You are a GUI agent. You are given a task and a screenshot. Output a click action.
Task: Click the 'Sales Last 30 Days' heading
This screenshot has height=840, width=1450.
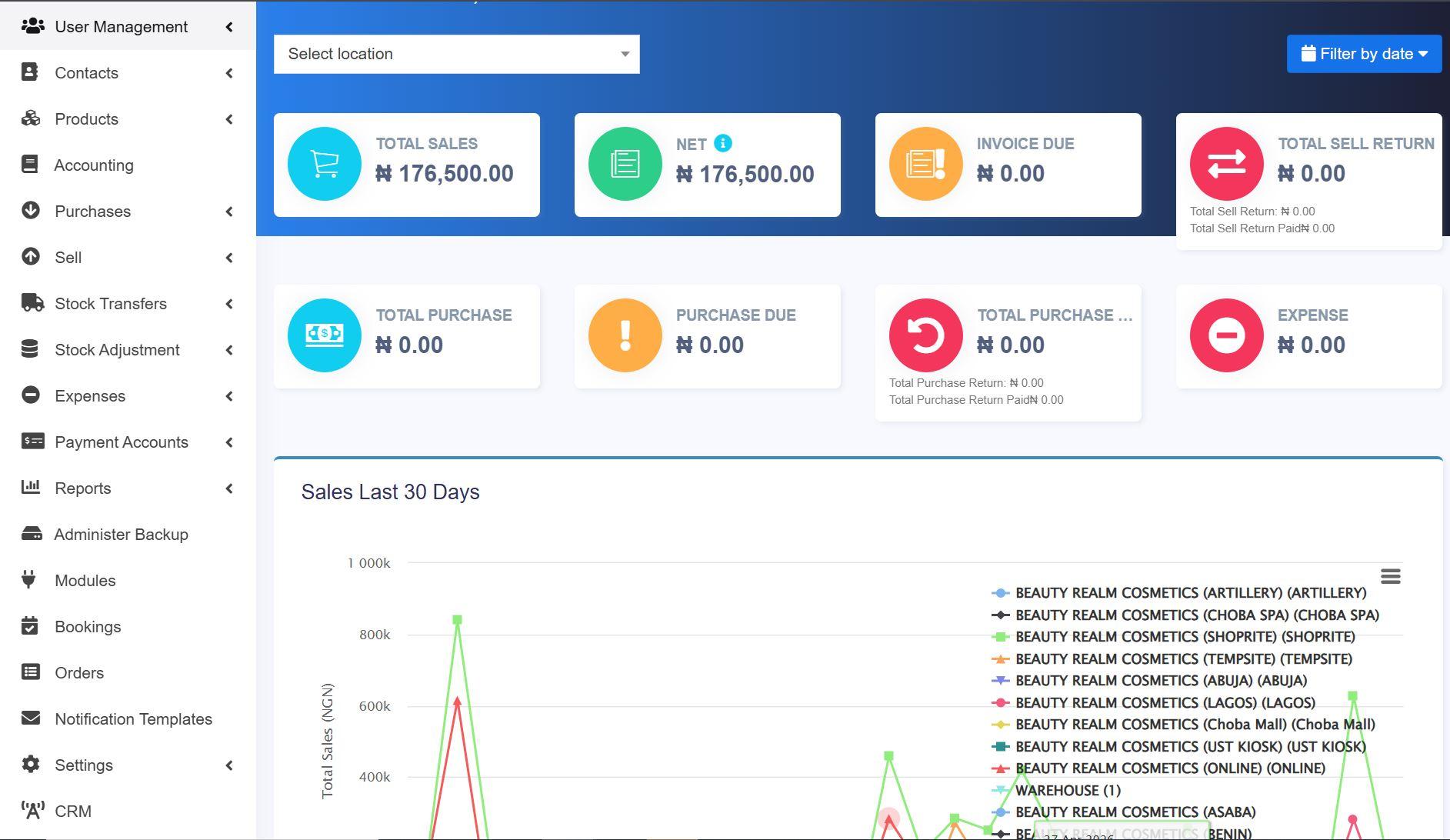coord(390,492)
